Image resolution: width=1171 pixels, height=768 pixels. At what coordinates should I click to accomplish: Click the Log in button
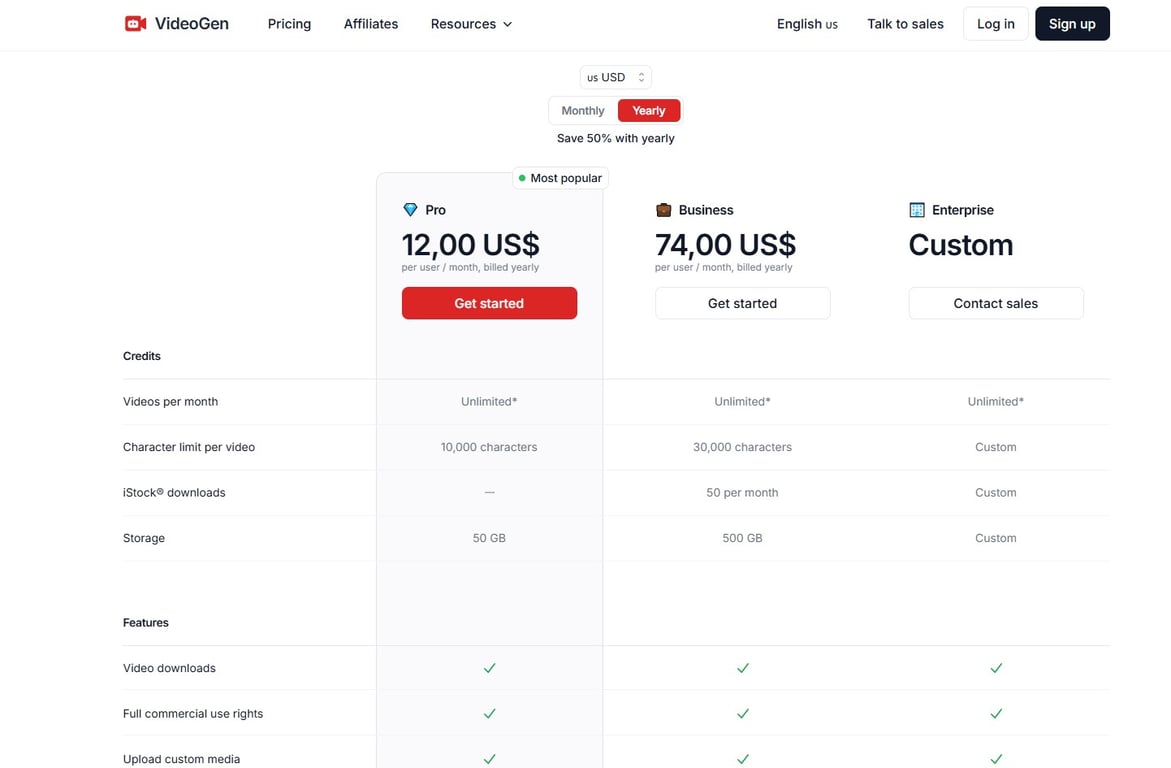(995, 24)
